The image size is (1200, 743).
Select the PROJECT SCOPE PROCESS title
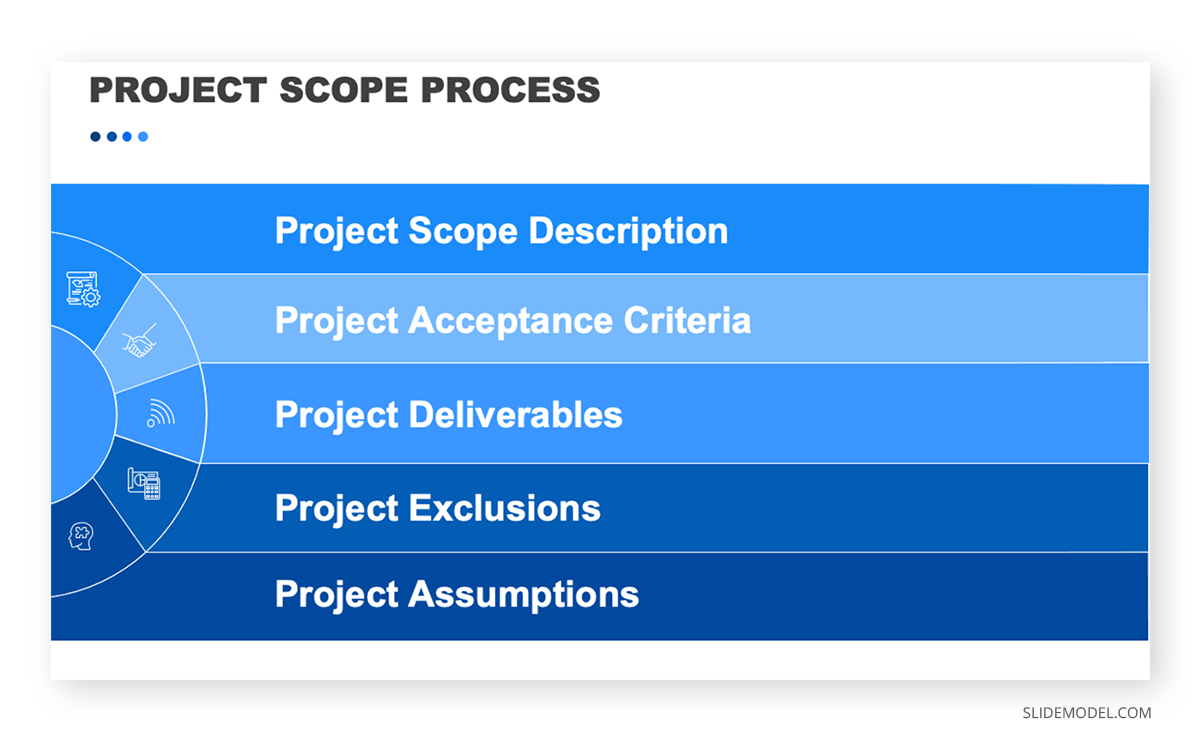[345, 90]
